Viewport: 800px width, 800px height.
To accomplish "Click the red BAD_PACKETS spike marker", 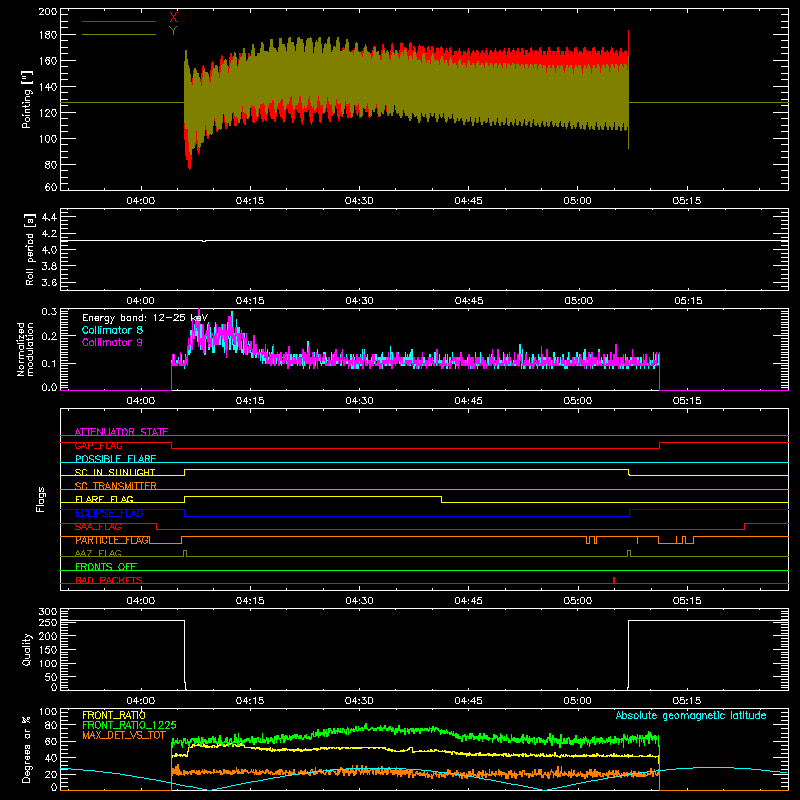I will click(614, 580).
